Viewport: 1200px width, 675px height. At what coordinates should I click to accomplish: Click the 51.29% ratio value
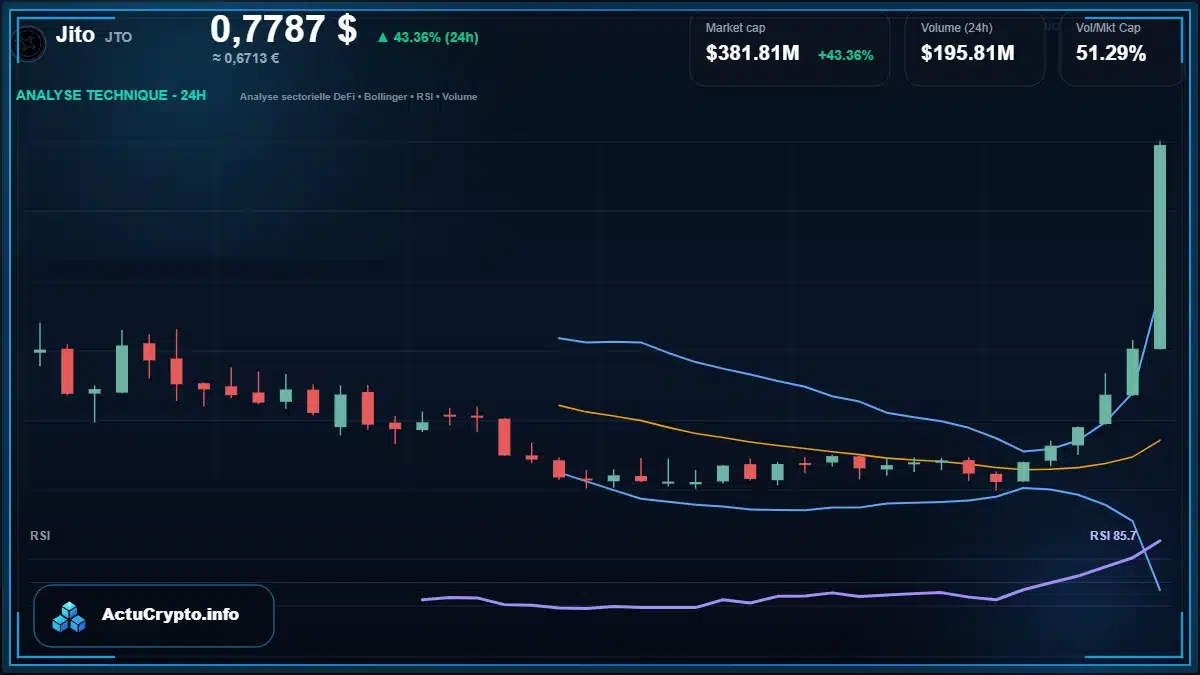[x=1111, y=54]
